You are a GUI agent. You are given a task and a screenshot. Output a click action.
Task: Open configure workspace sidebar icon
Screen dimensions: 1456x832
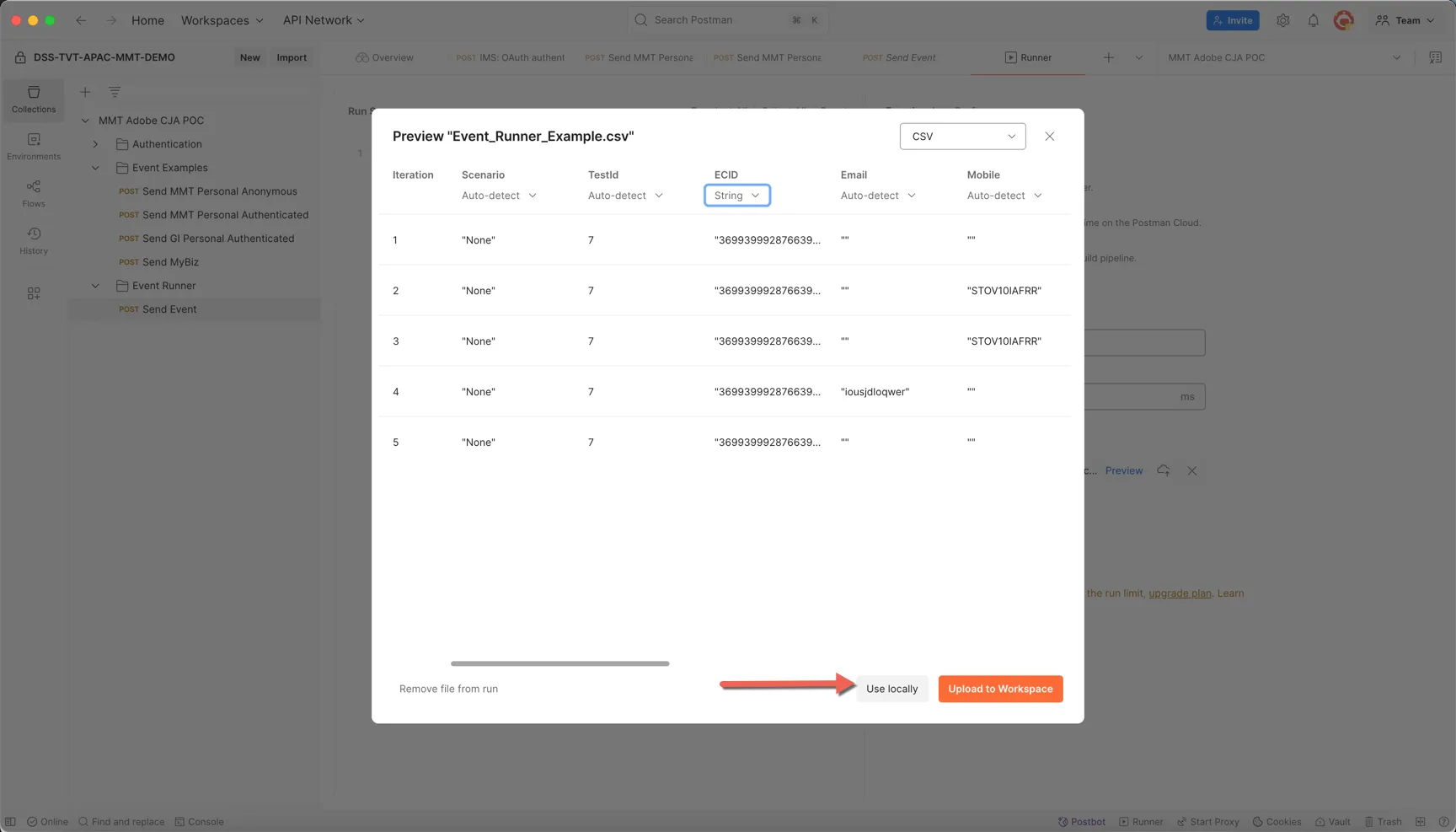pos(34,293)
